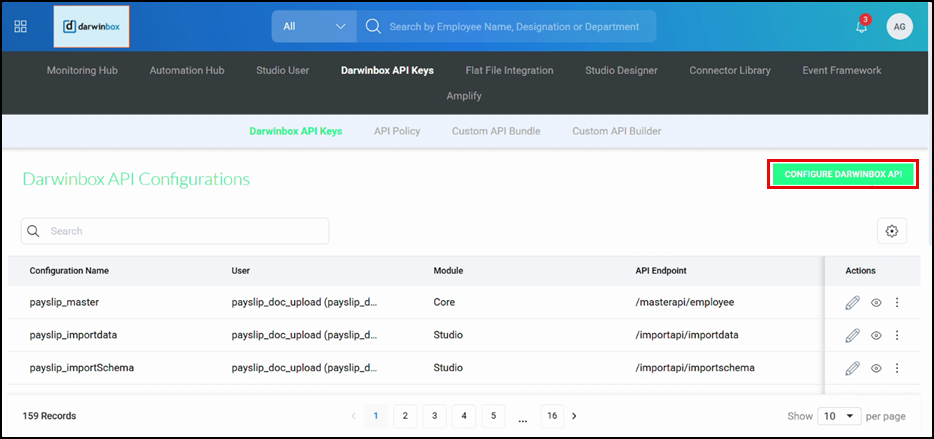Viewport: 934px width, 439px height.
Task: Open more options for payslip_importSchema
Action: 897,368
